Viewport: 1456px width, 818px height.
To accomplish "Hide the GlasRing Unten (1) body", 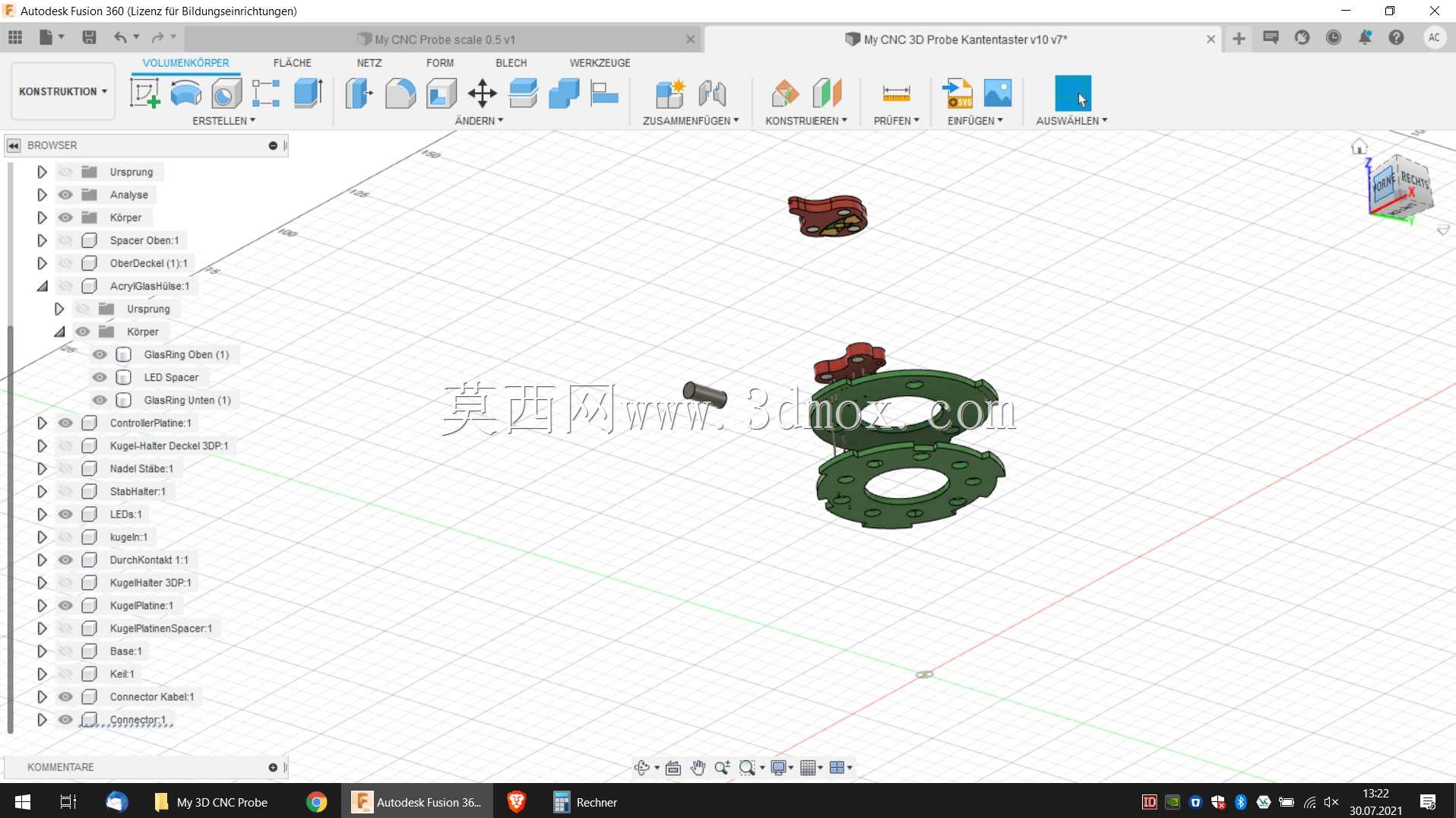I will tap(100, 400).
